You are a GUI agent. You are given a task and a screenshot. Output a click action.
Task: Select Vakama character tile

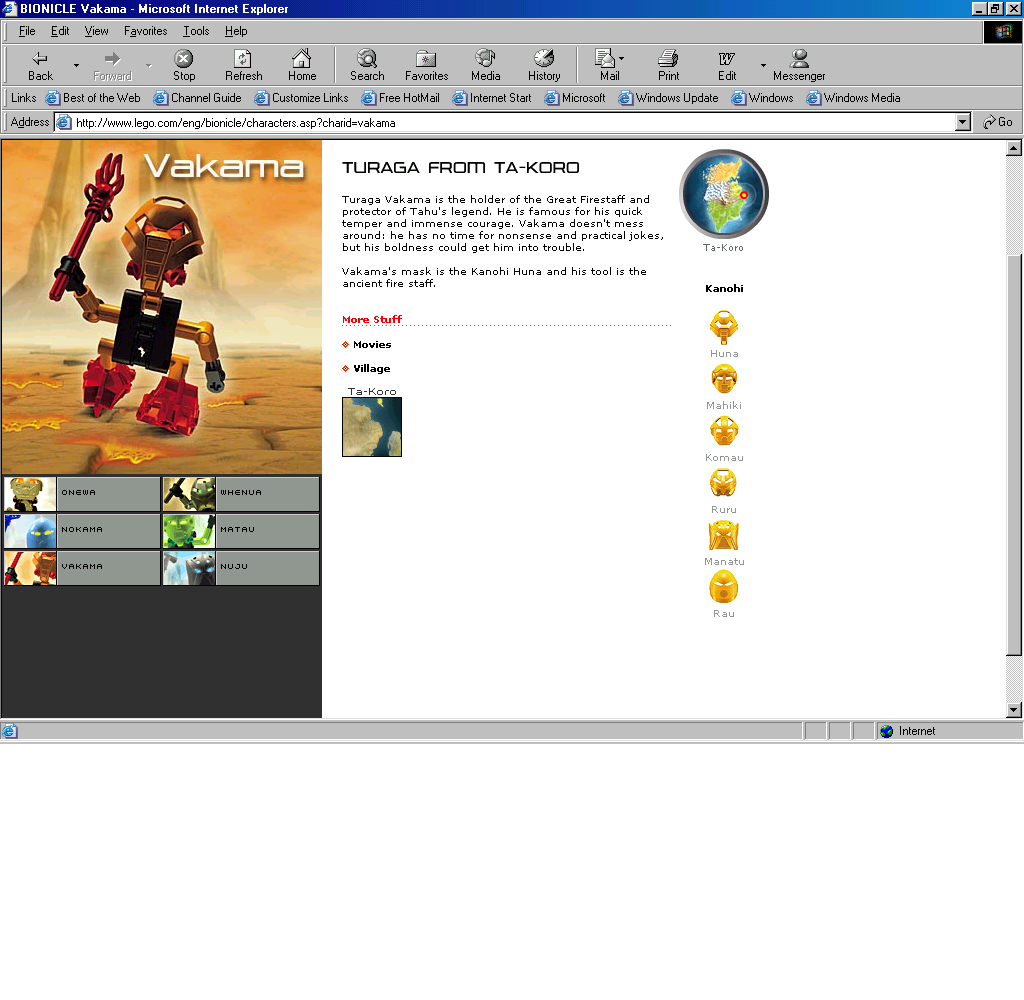pyautogui.click(x=82, y=568)
